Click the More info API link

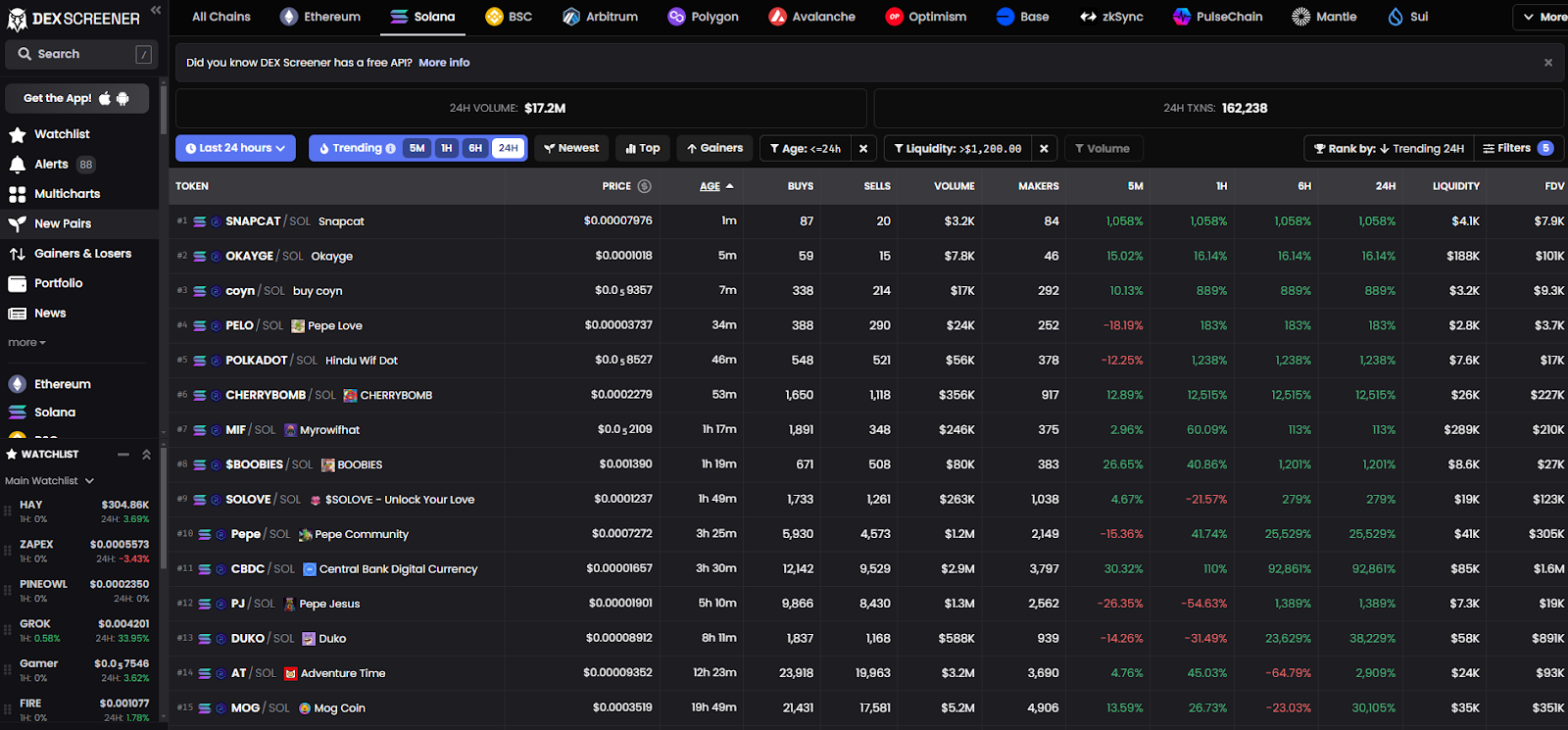444,63
